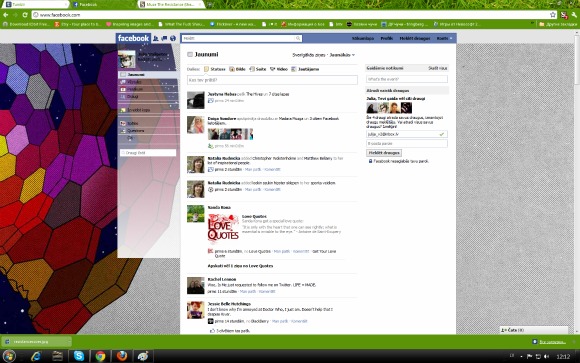Image resolution: width=580 pixels, height=363 pixels.
Task: Open Jessie Belle Hutchings name link
Action: tap(229, 304)
